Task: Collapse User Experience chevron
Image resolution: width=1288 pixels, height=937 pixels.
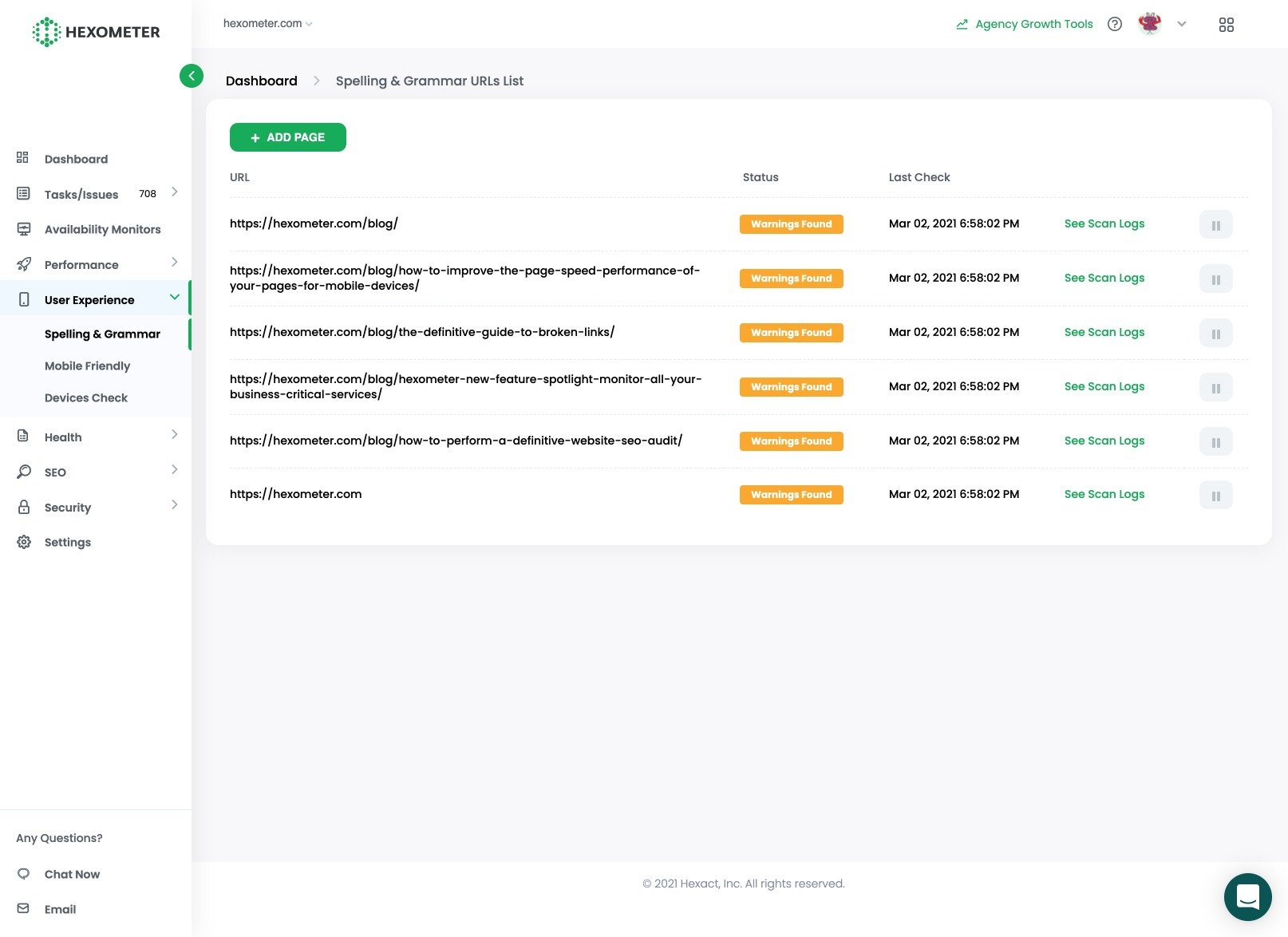Action: click(175, 298)
